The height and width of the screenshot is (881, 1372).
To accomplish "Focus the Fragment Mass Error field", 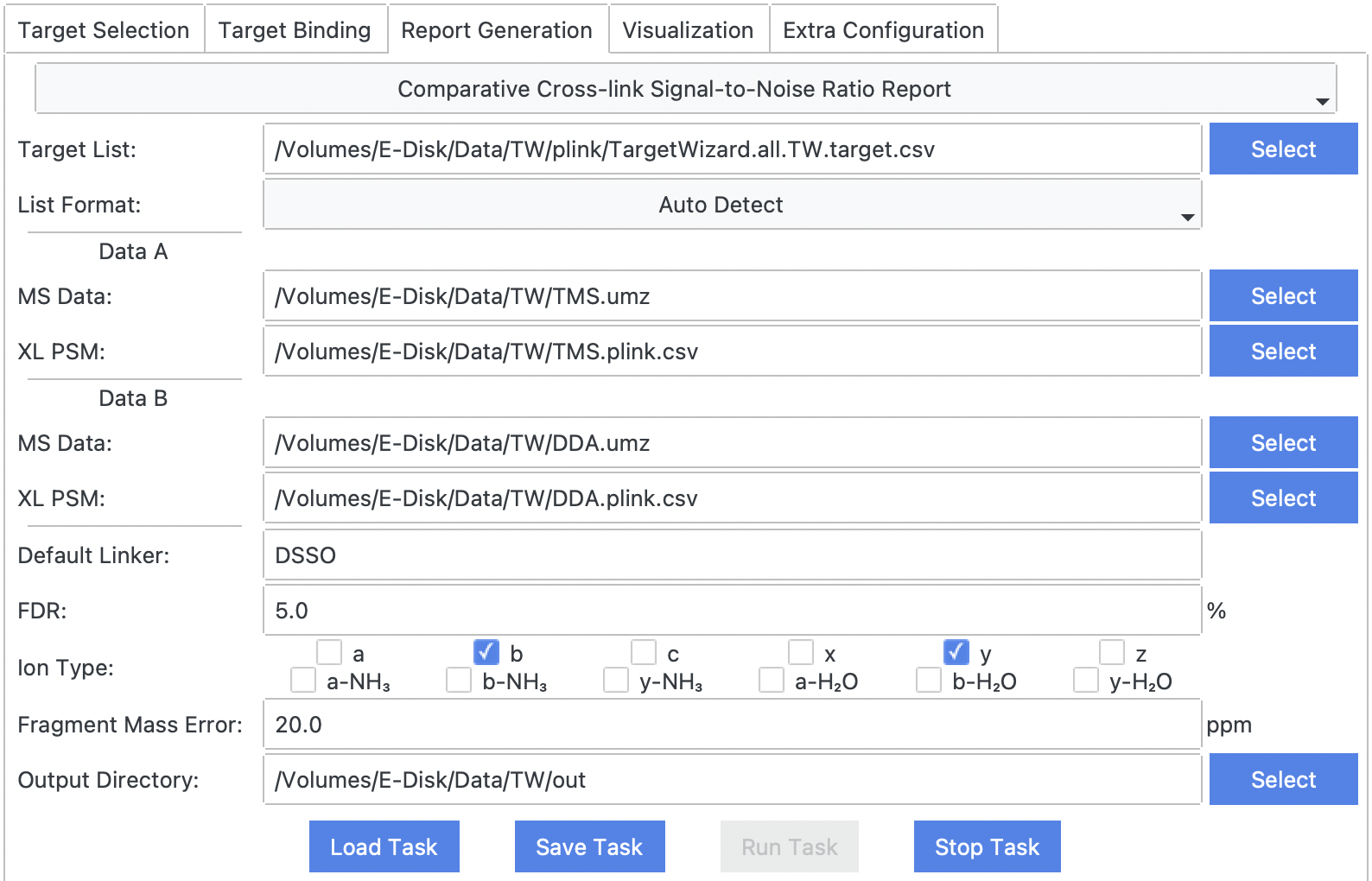I will (x=732, y=725).
